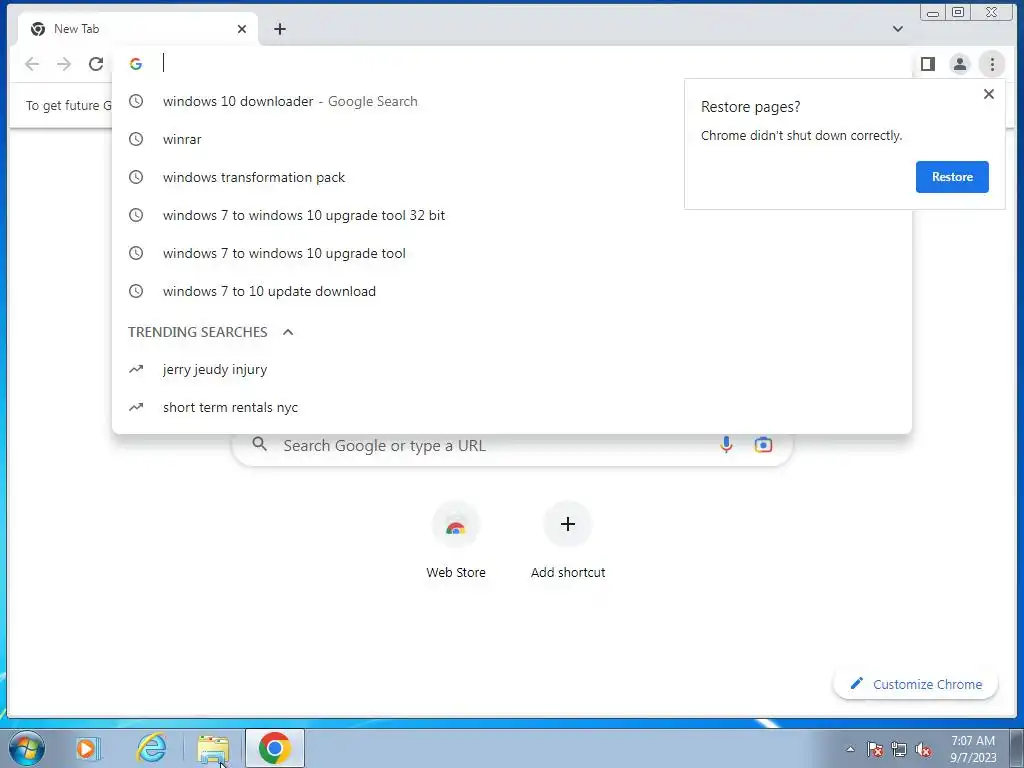Open network status tray icon
This screenshot has width=1024, height=768.
coord(899,749)
